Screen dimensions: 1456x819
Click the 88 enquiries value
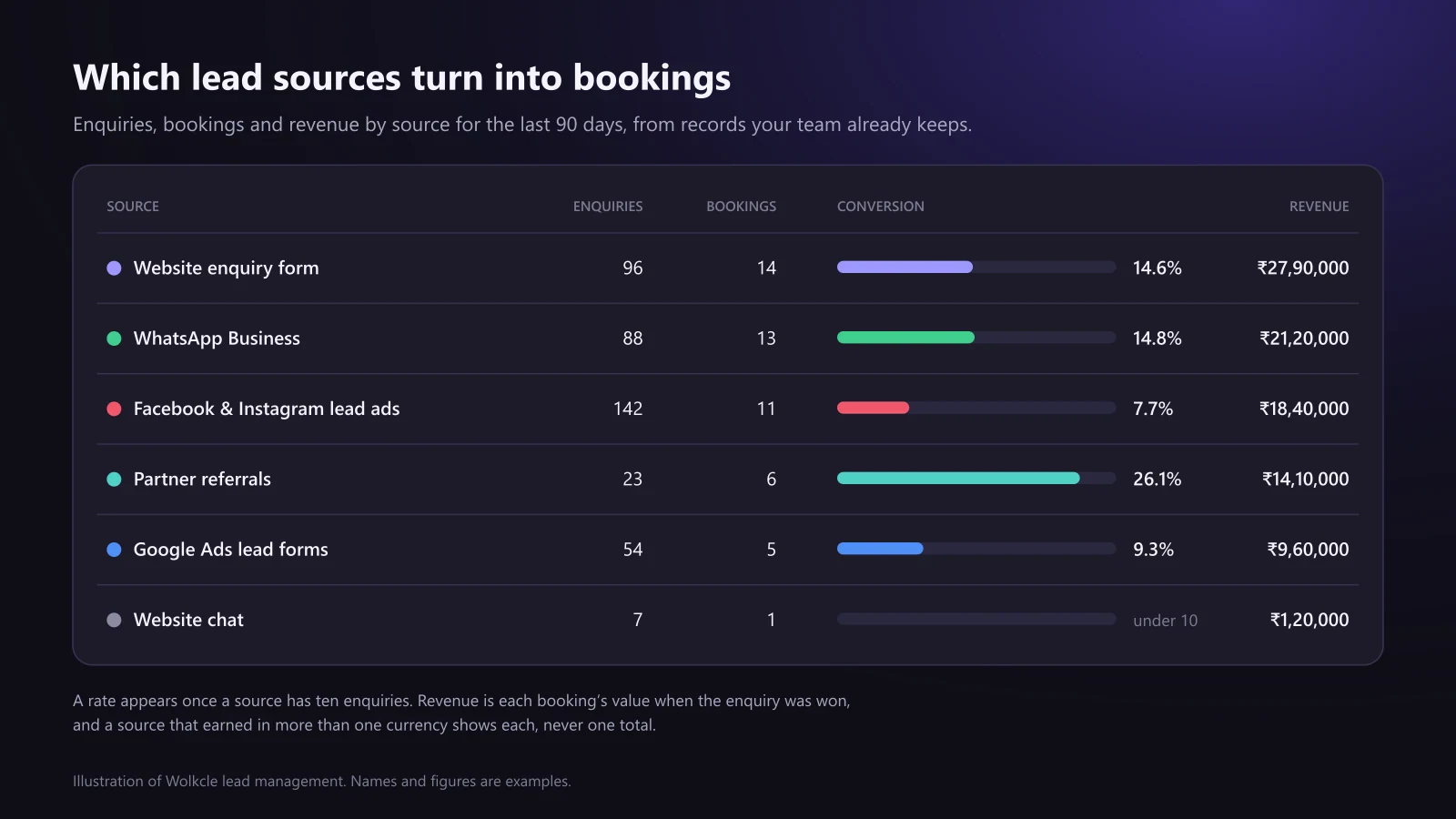632,339
